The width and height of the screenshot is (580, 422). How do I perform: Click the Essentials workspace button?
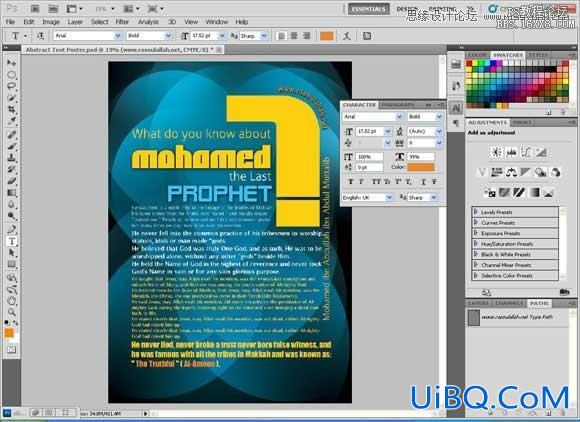tap(368, 9)
